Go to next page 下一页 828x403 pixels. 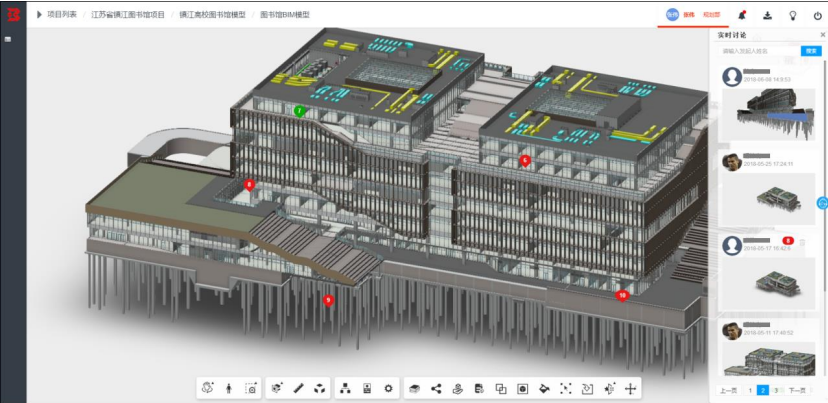[x=797, y=390]
